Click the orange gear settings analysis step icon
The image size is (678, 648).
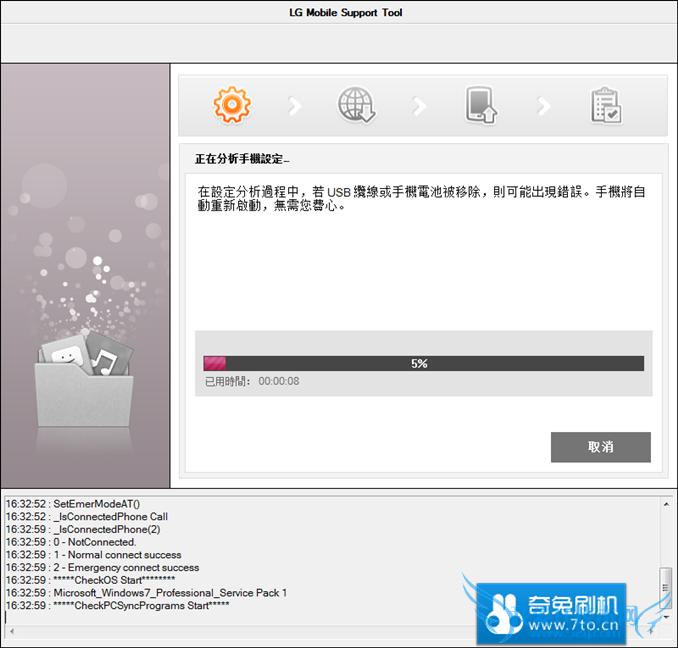coord(232,105)
